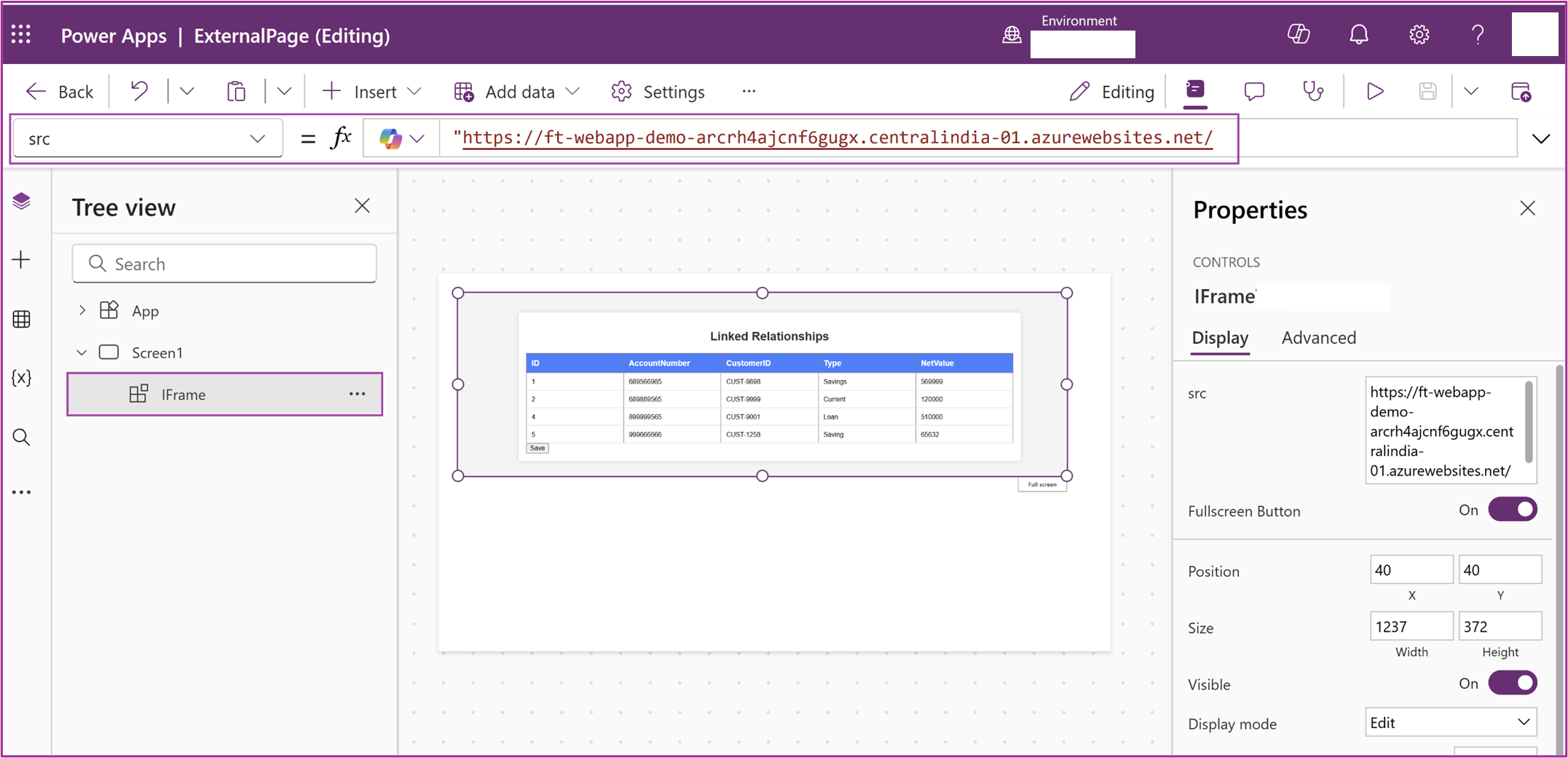The height and width of the screenshot is (758, 1568).
Task: Collapse the Screen1 node in Tree view
Action: (82, 352)
